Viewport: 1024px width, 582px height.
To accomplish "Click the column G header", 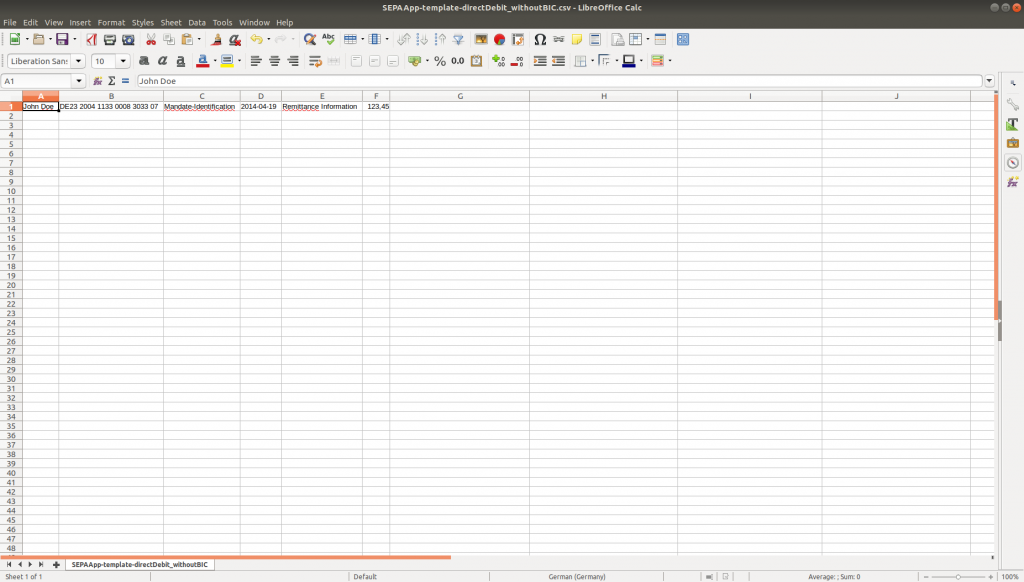I will pos(459,96).
